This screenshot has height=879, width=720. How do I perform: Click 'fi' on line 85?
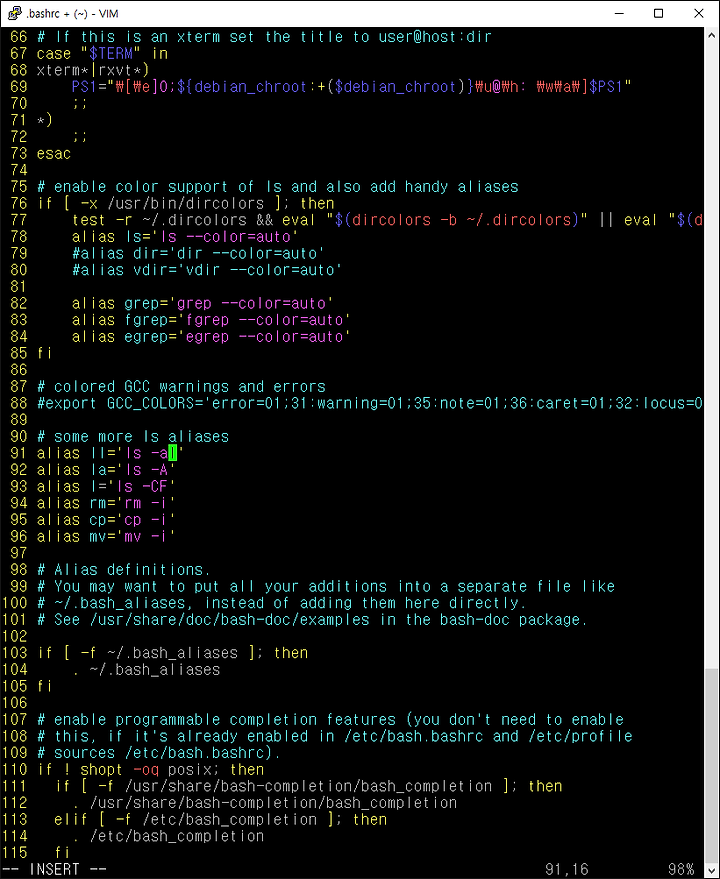45,353
